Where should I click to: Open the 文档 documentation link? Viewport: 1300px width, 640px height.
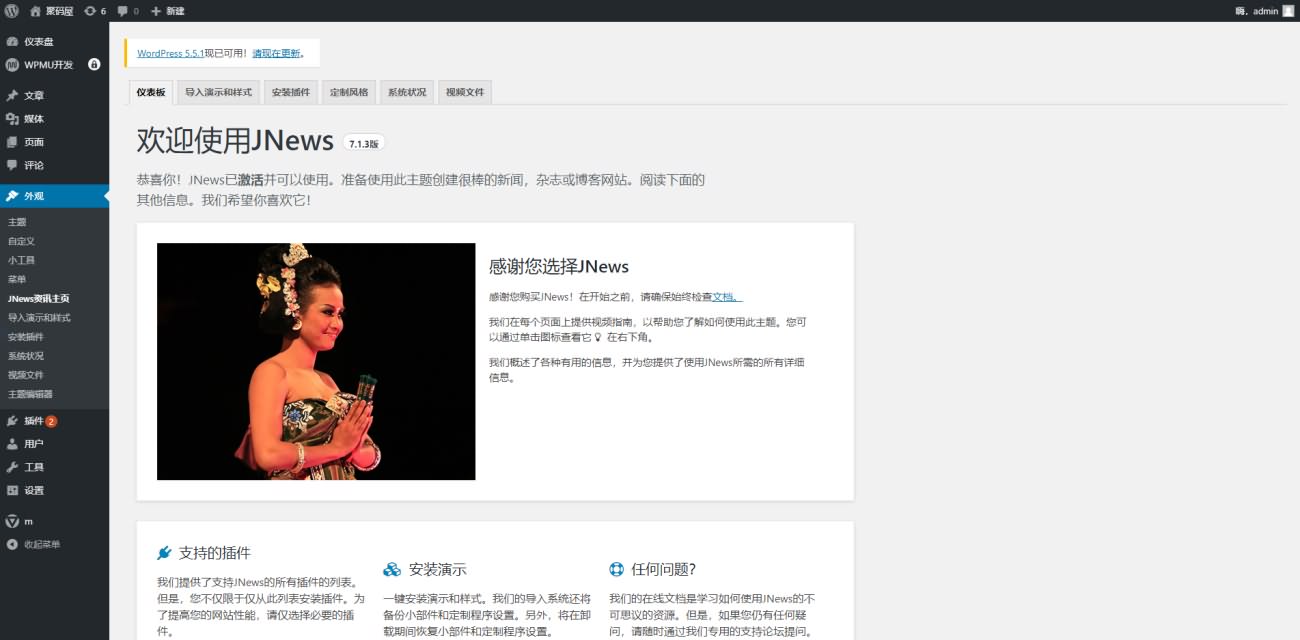click(x=727, y=297)
